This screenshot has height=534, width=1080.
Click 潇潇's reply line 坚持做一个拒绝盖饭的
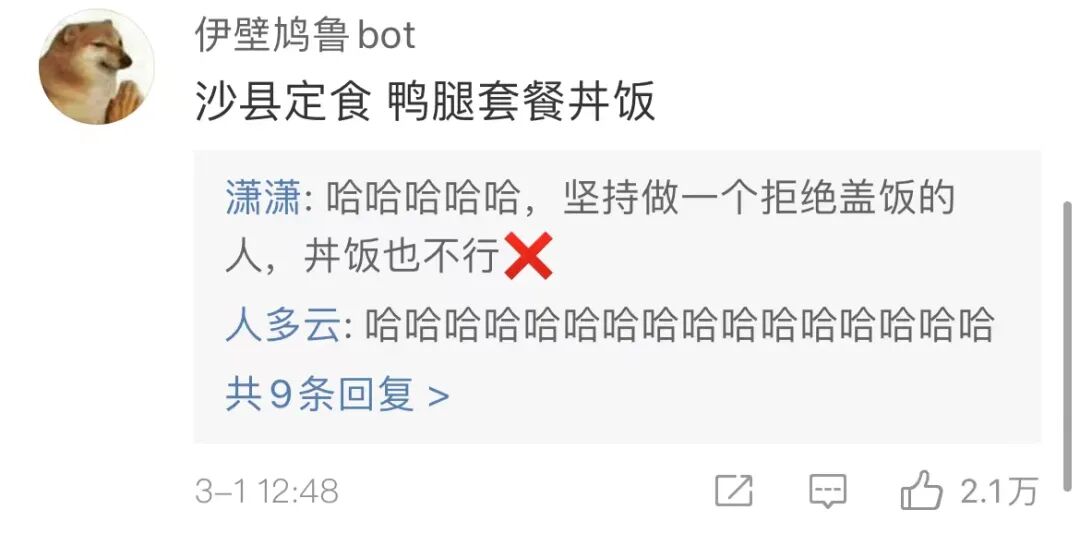click(x=758, y=198)
